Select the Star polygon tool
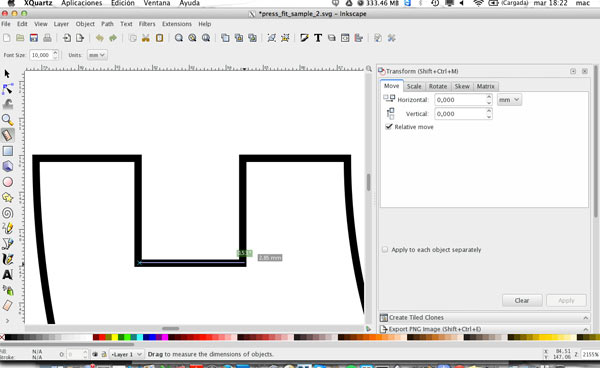 click(8, 197)
